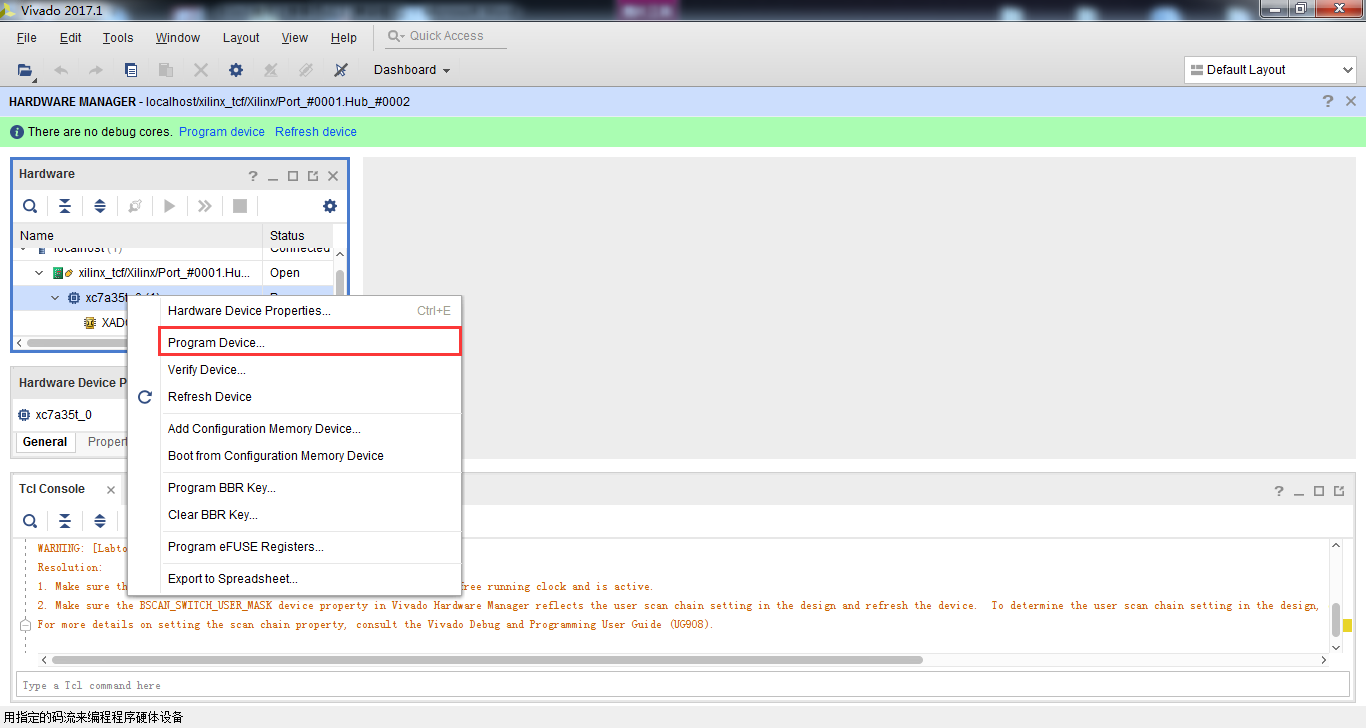This screenshot has height=728, width=1366.
Task: Collapse the folded Tcl Console message marker
Action: pyautogui.click(x=25, y=625)
